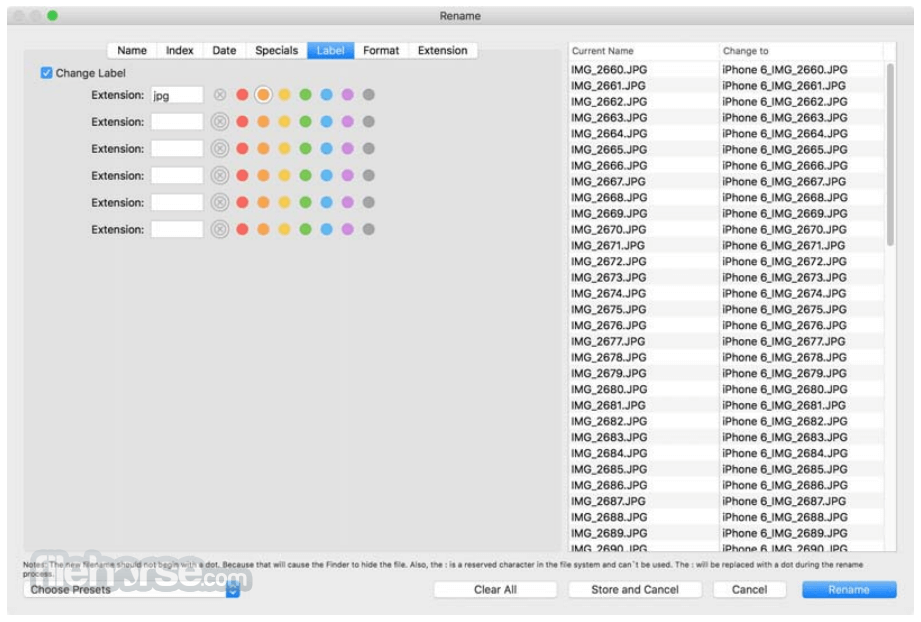Image resolution: width=921 pixels, height=622 pixels.
Task: Select yellow label in the fourth Extension row
Action: pos(284,176)
